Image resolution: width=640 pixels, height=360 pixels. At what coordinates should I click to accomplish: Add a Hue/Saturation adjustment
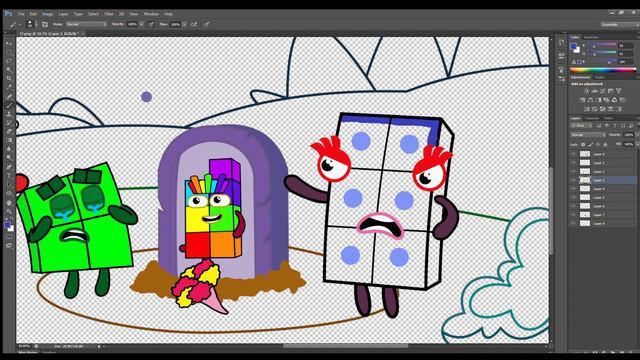pyautogui.click(x=582, y=100)
